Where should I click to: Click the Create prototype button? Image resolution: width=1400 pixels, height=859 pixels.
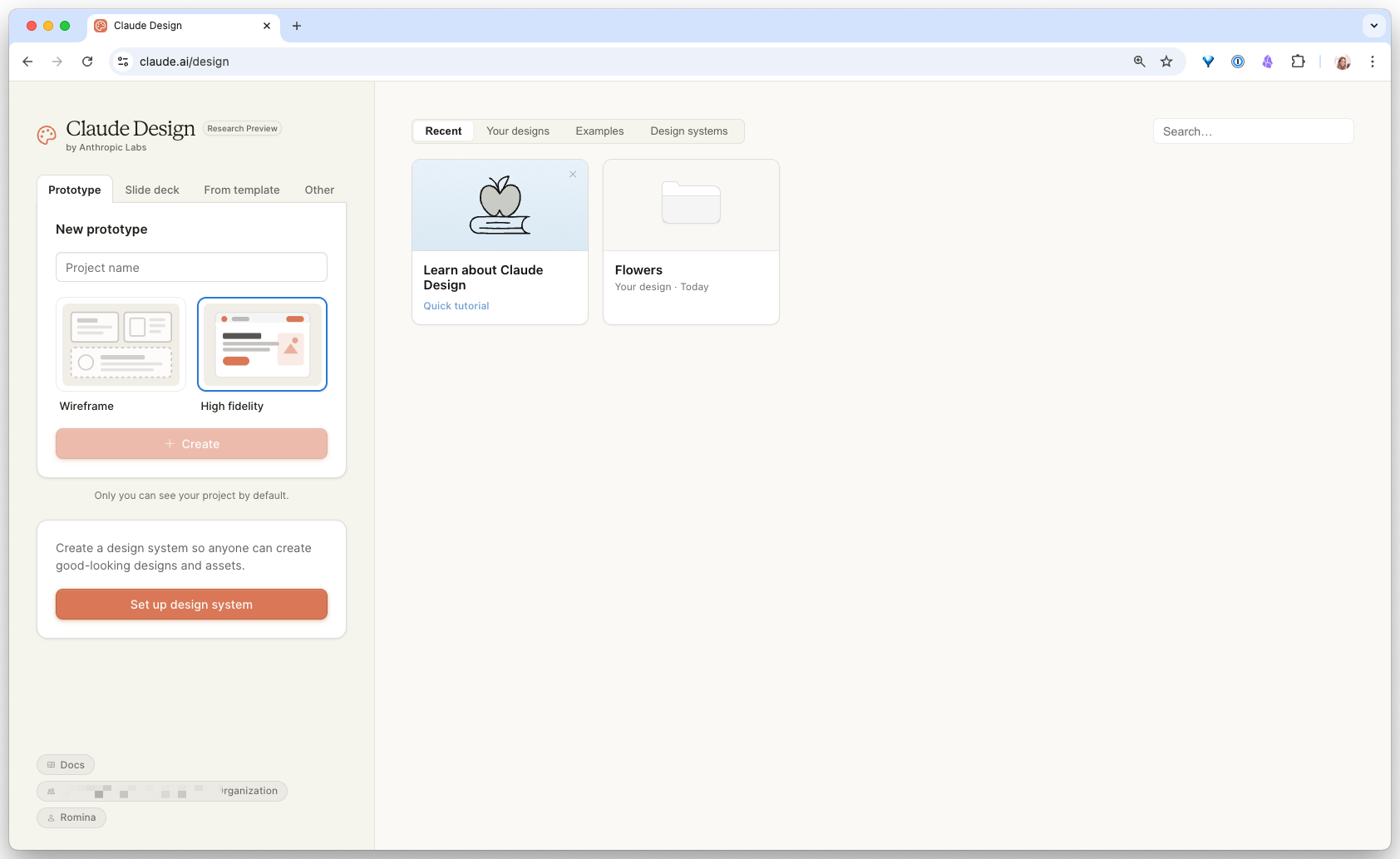[191, 444]
